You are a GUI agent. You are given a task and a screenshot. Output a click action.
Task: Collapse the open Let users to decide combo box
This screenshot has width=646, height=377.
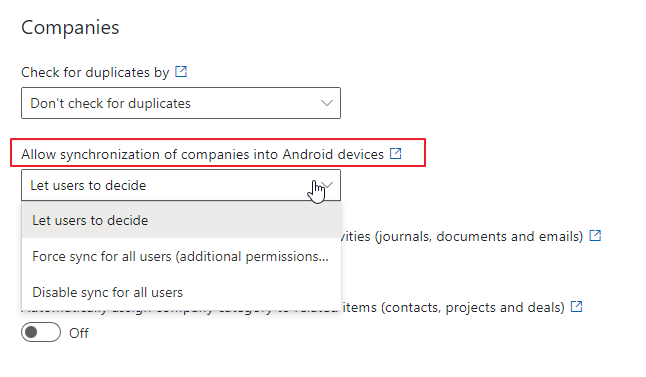coord(181,185)
